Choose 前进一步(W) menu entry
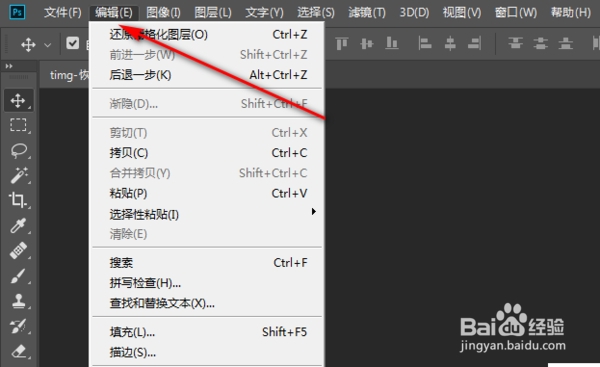600x367 pixels. 207,55
